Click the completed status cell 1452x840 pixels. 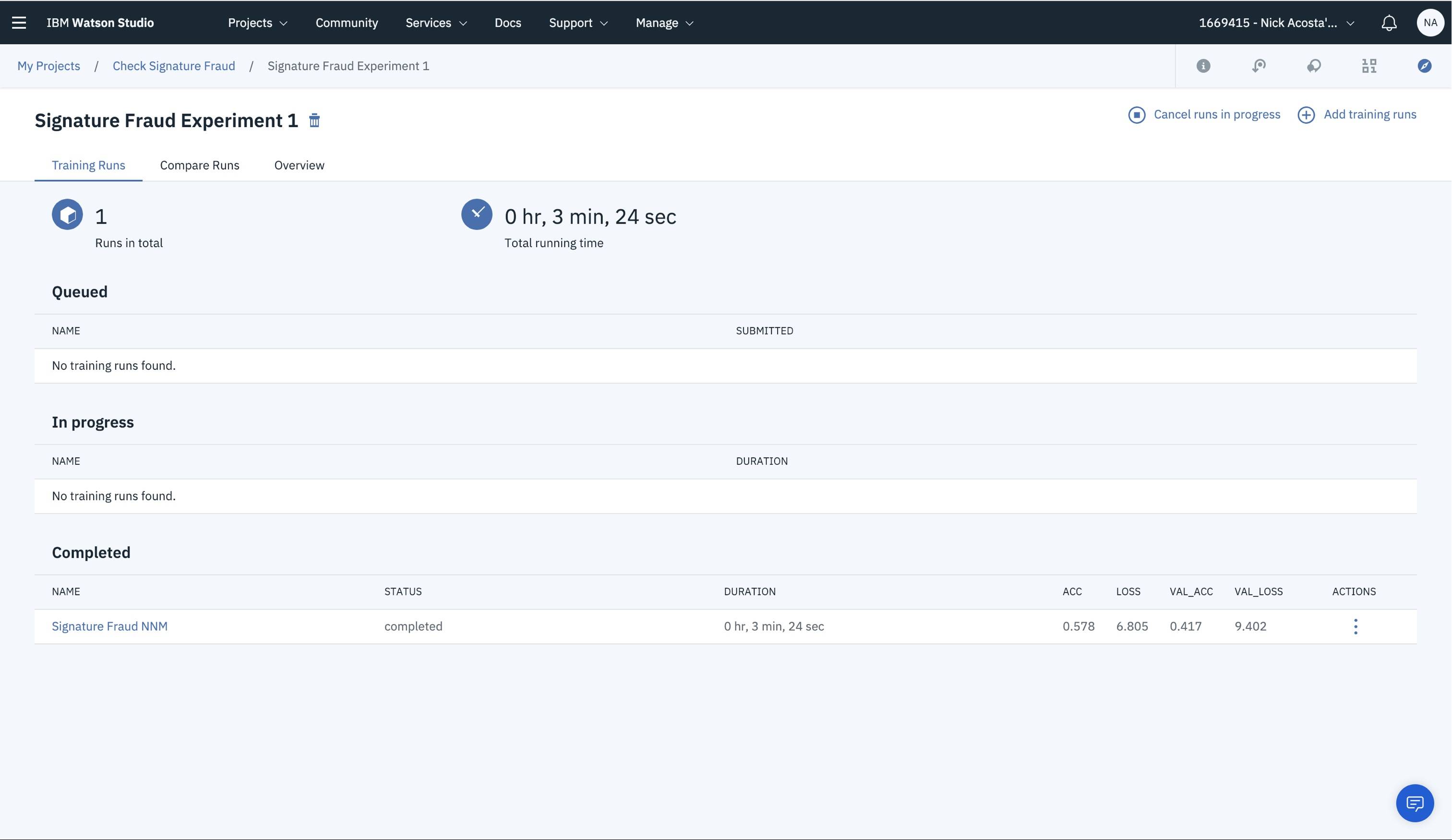(413, 626)
